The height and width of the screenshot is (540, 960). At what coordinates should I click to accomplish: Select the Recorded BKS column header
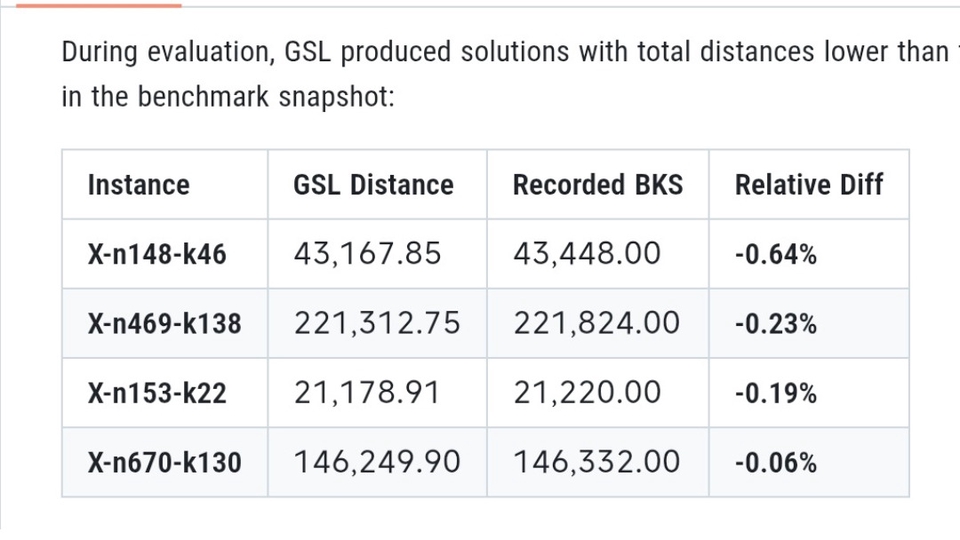(x=598, y=185)
